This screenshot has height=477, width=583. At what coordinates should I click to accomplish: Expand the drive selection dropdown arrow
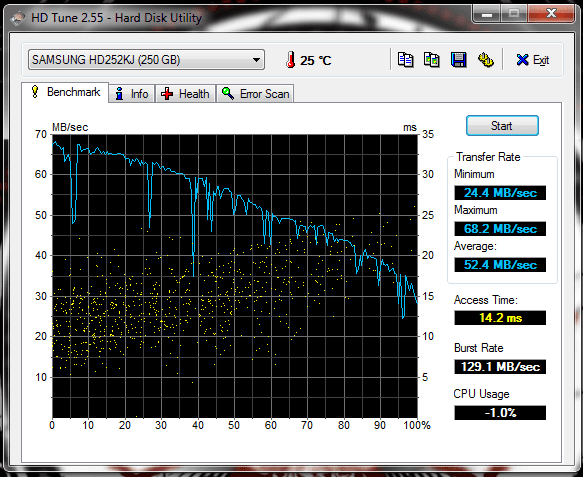click(x=256, y=60)
